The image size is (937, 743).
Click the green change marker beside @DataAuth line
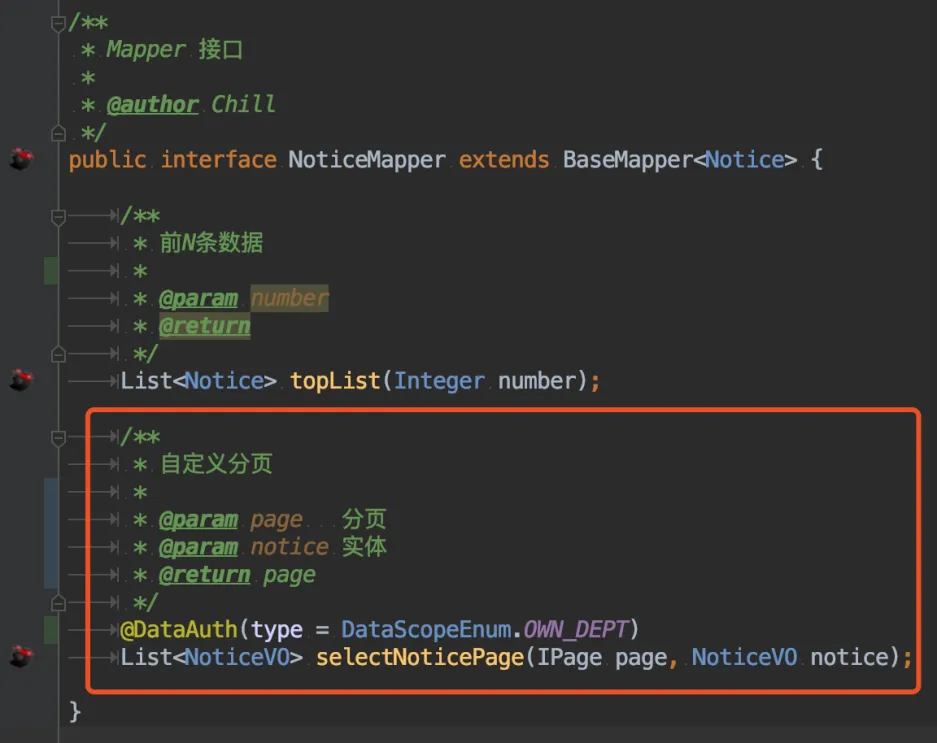pos(51,630)
